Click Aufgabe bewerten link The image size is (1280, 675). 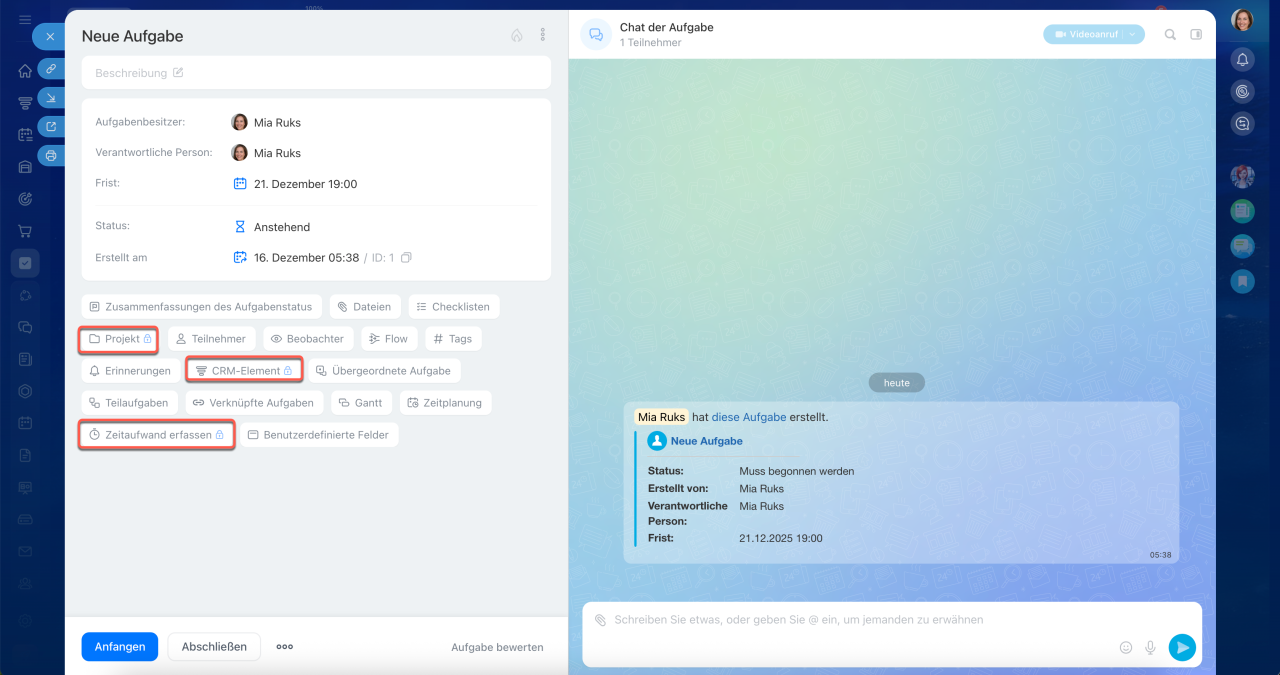point(497,648)
